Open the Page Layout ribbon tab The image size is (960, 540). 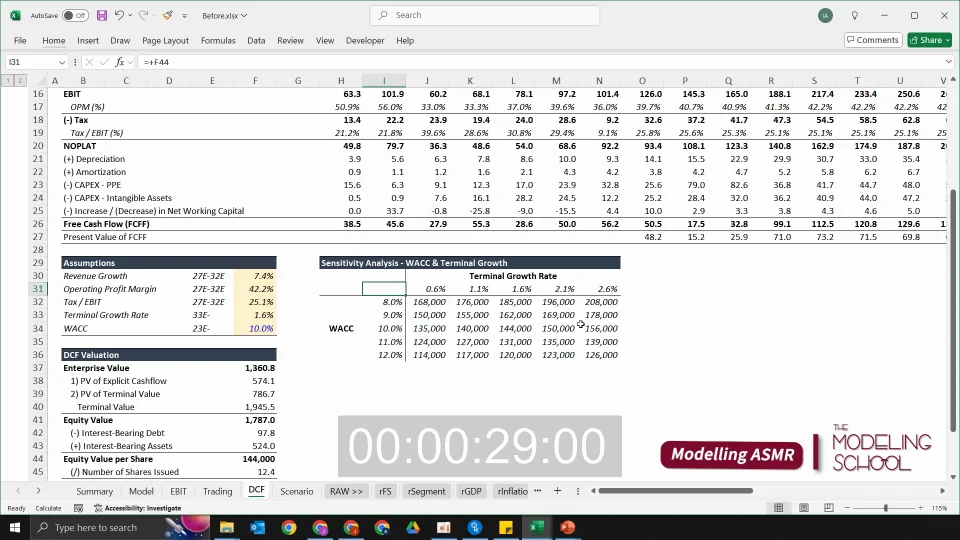165,40
